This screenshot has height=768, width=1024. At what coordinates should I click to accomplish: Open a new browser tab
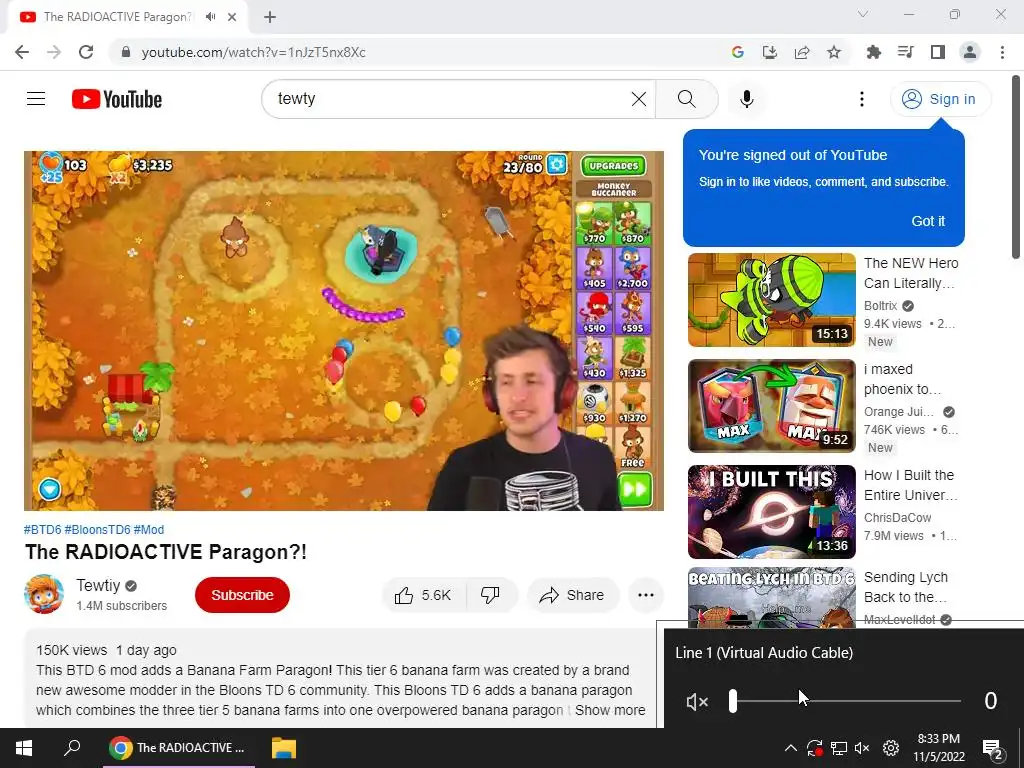pos(270,17)
